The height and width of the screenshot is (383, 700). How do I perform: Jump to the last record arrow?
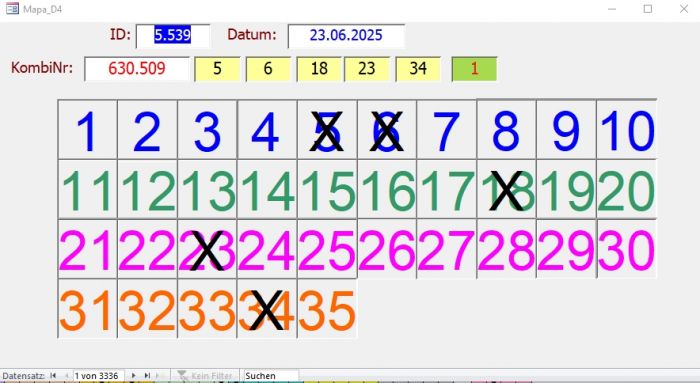click(147, 376)
